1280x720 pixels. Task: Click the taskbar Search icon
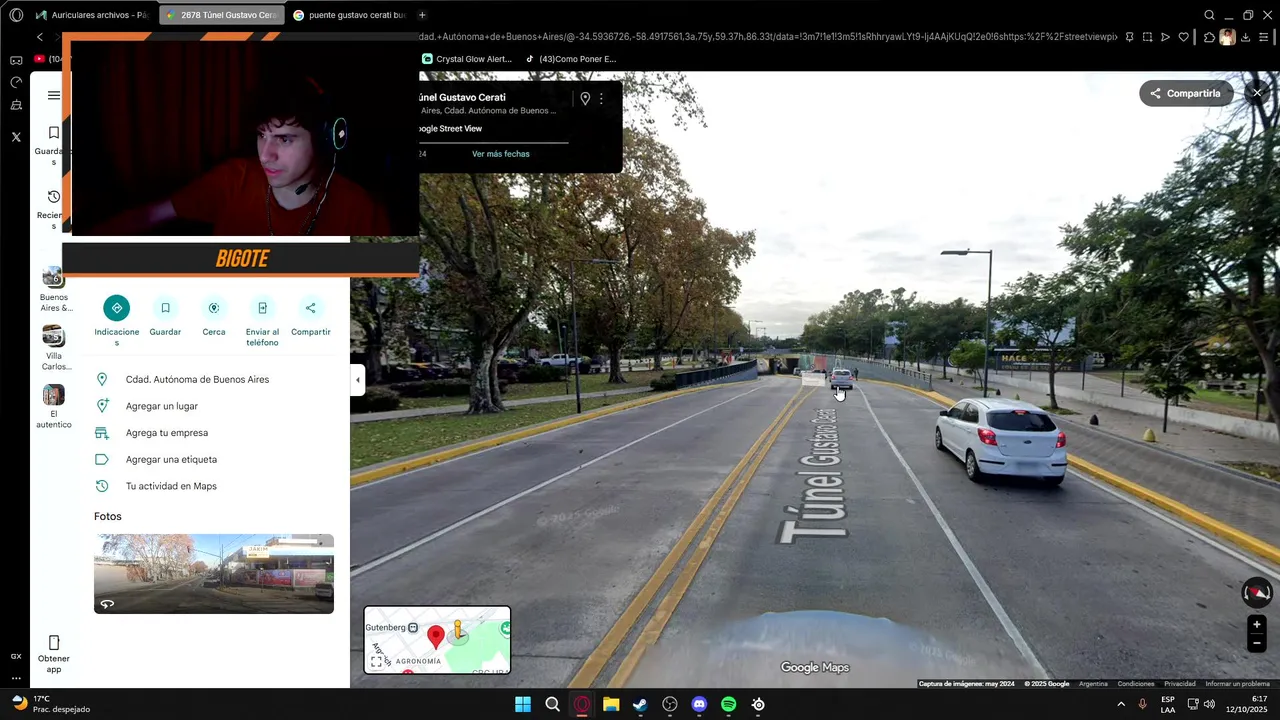click(x=552, y=704)
